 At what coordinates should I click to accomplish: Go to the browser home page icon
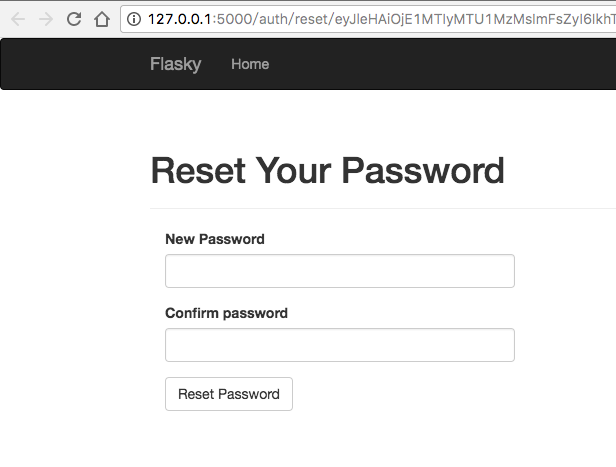[x=101, y=19]
